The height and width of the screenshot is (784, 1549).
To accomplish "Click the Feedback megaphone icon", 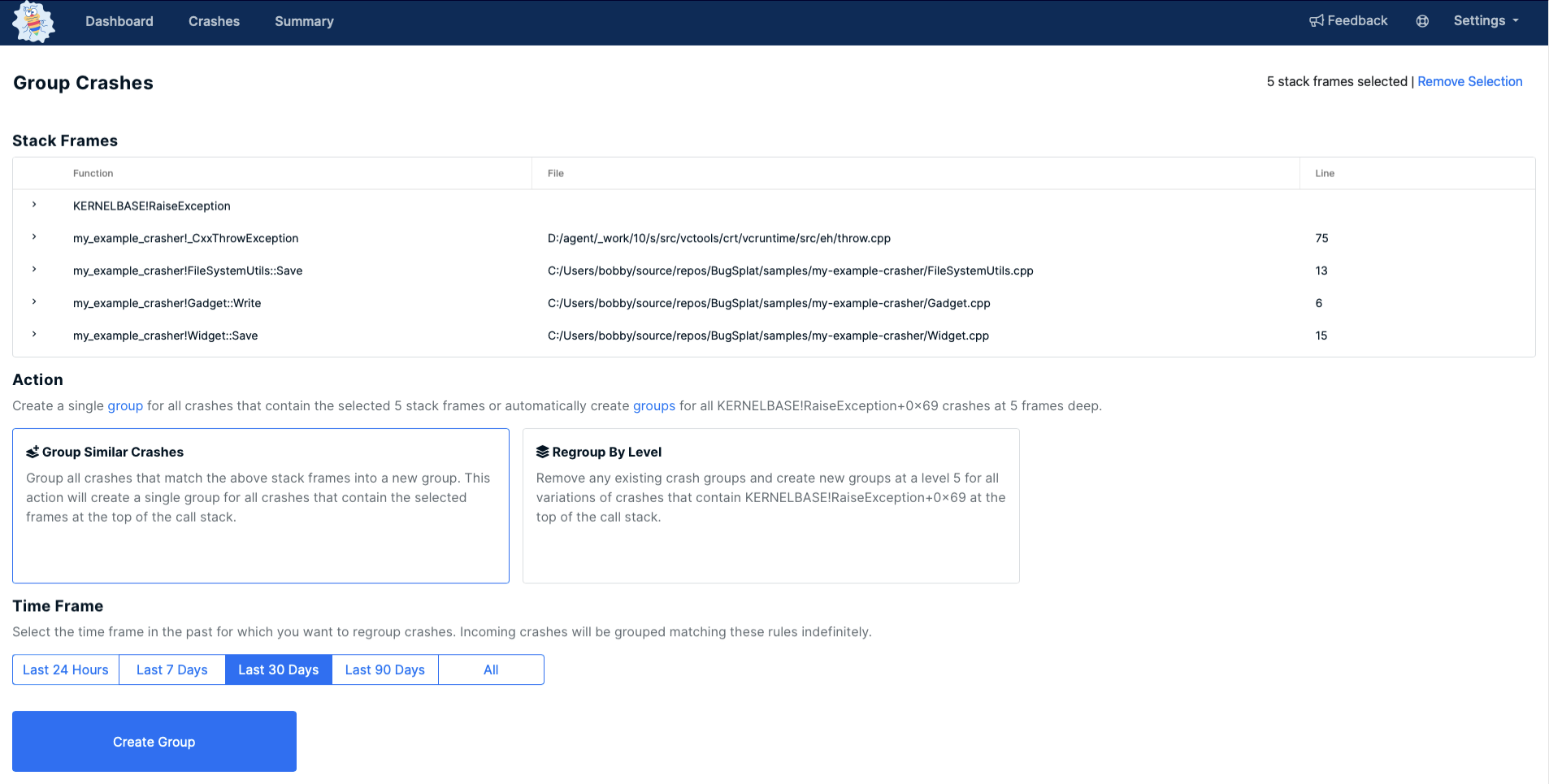I will click(1317, 21).
